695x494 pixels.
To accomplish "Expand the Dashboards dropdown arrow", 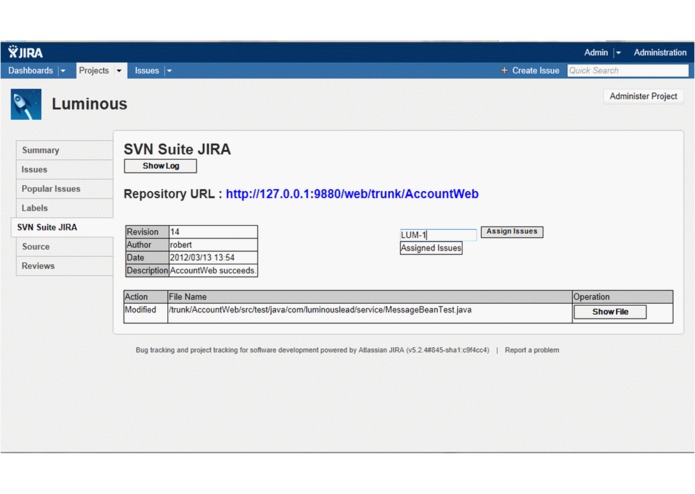I will pyautogui.click(x=63, y=71).
